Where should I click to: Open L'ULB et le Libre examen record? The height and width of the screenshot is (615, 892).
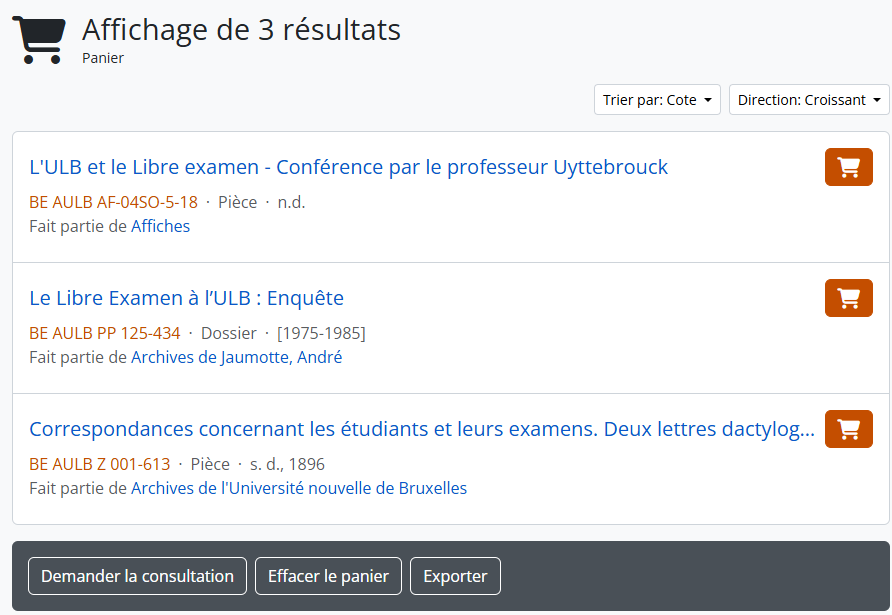tap(348, 167)
